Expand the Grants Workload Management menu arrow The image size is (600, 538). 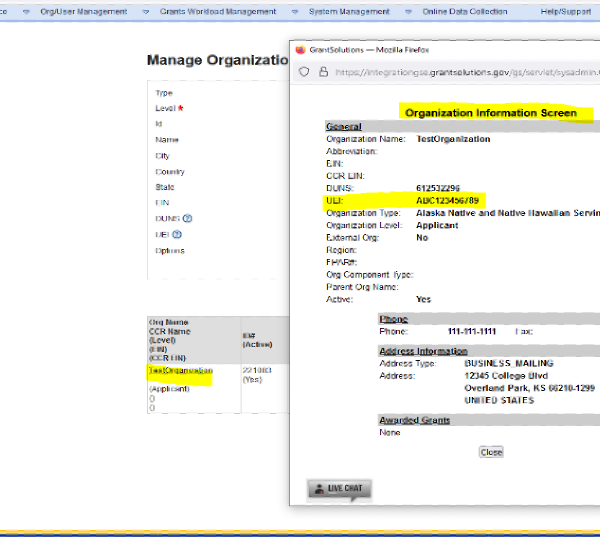click(146, 12)
